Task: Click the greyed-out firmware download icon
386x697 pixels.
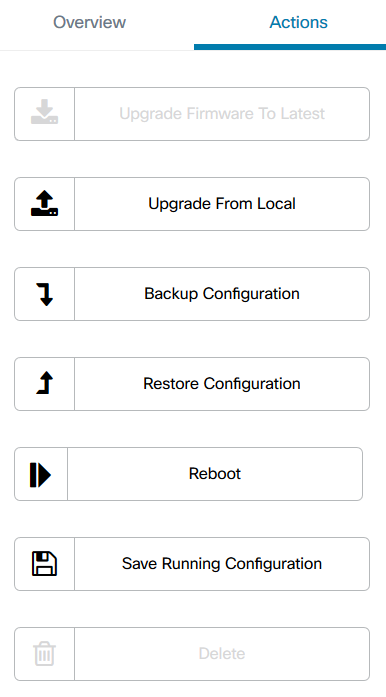Action: pos(44,112)
